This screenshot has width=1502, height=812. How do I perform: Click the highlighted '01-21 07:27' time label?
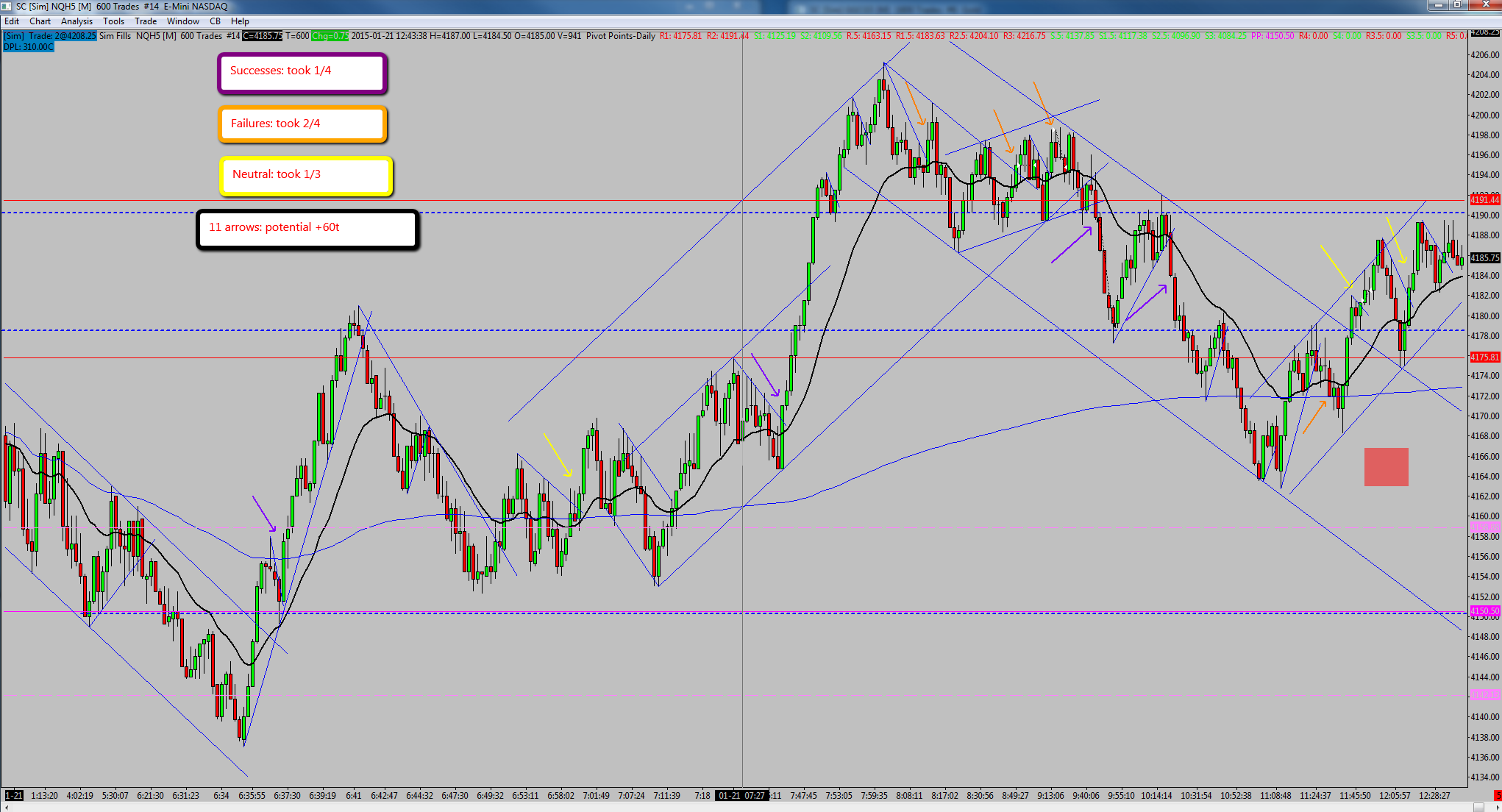point(742,795)
